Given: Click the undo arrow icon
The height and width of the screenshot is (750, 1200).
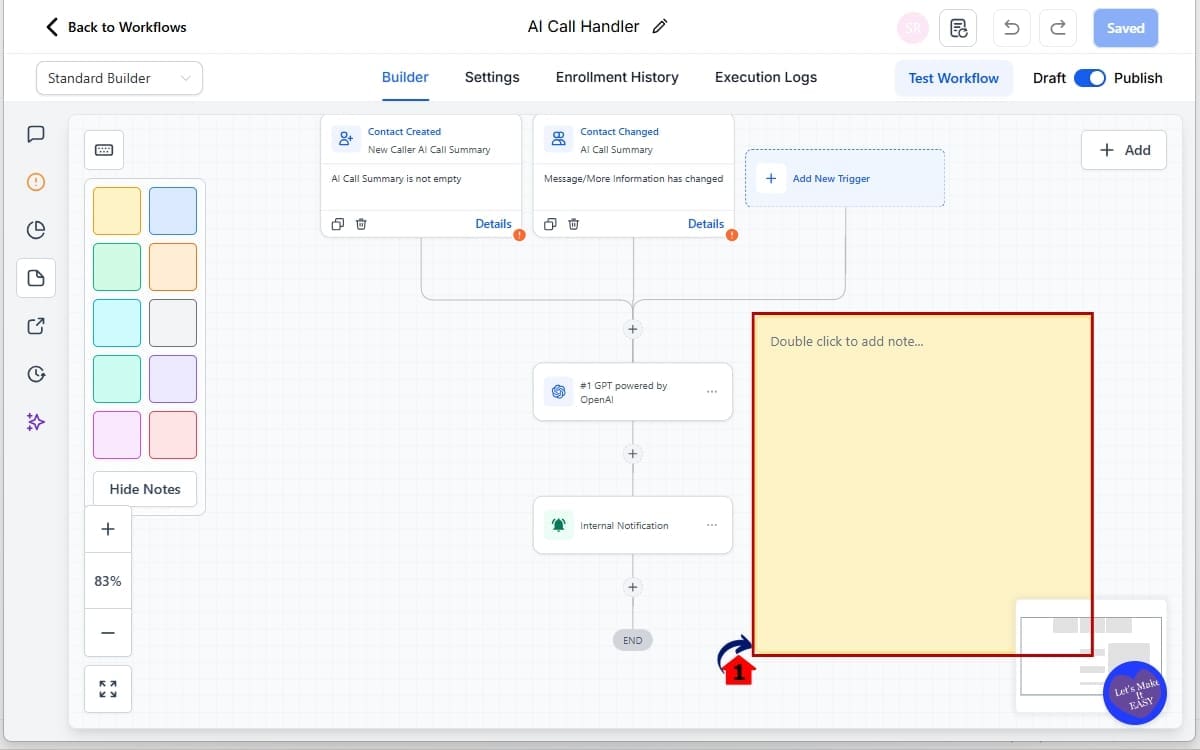Looking at the screenshot, I should point(1011,28).
